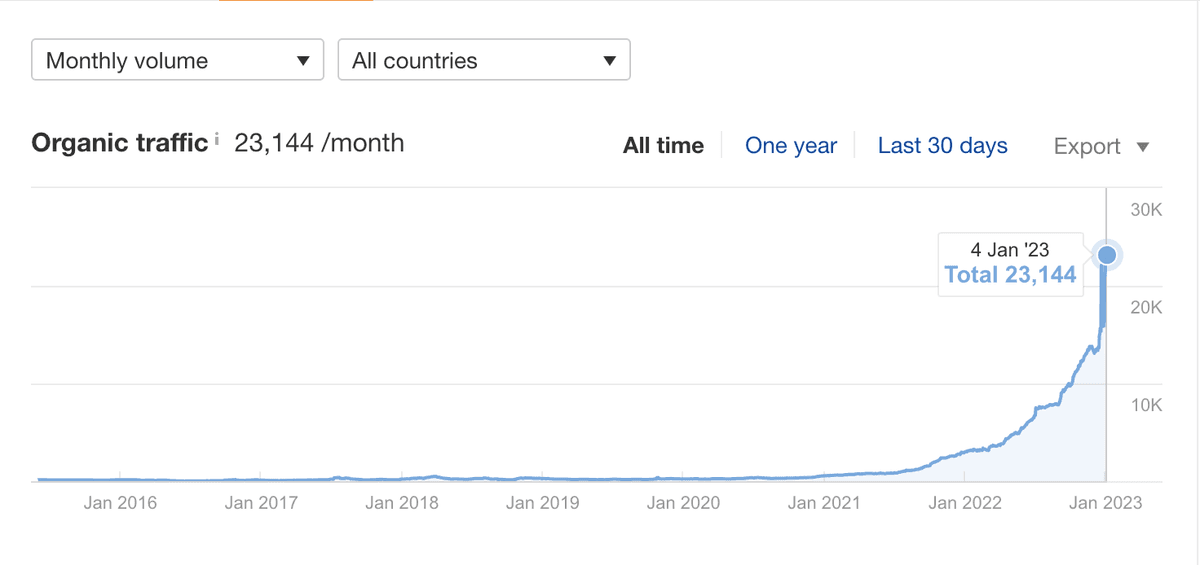Screen dimensions: 1200x565
Task: Switch to the One year view
Action: (791, 146)
